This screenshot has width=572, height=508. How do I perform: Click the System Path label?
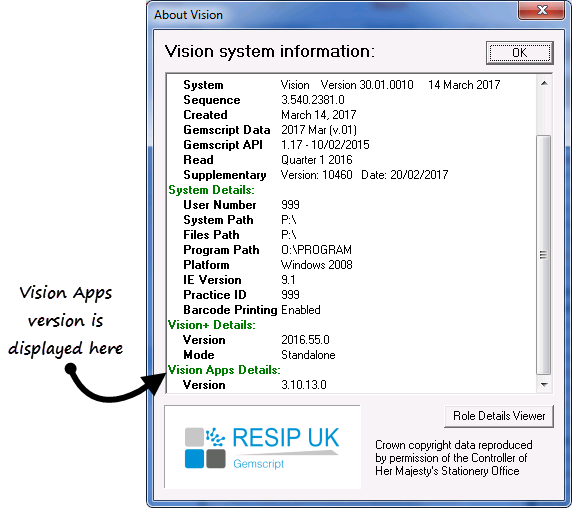click(218, 220)
